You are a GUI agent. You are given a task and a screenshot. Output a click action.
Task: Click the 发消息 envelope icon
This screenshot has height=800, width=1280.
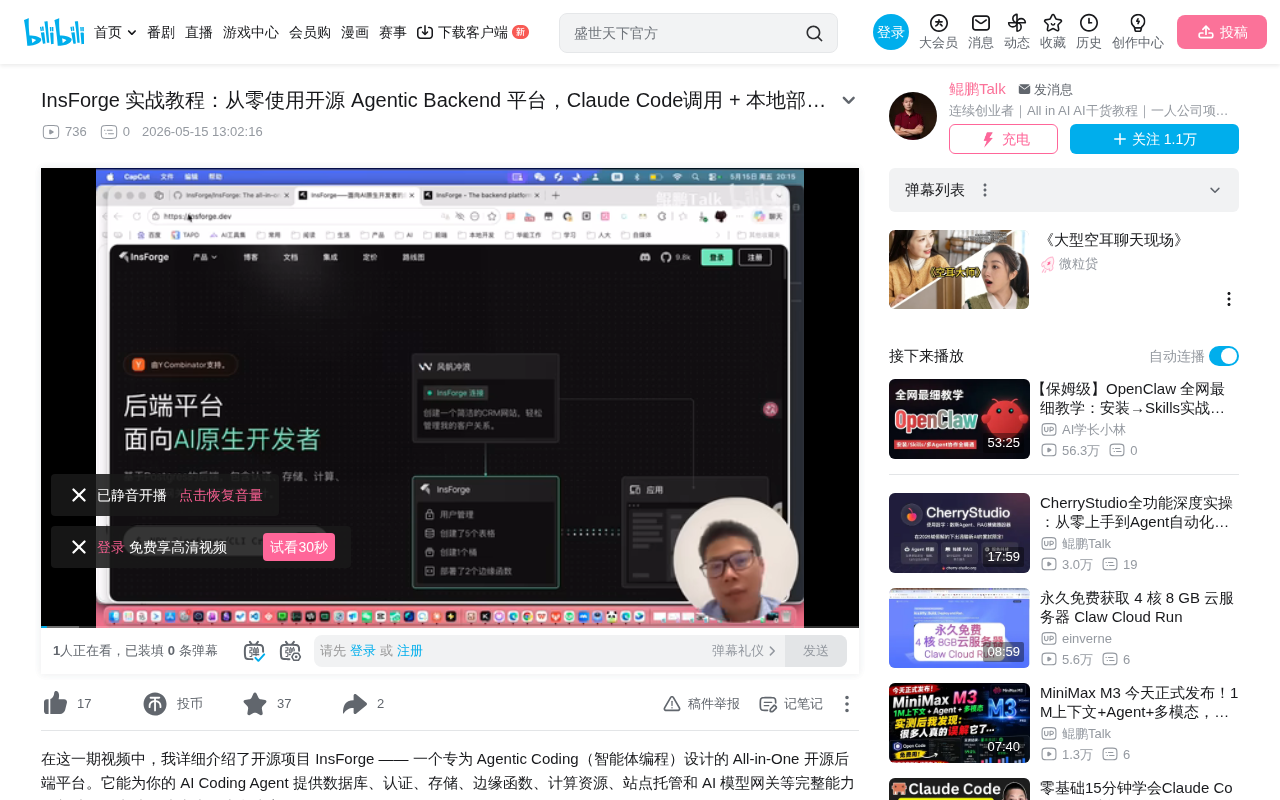click(x=1024, y=89)
